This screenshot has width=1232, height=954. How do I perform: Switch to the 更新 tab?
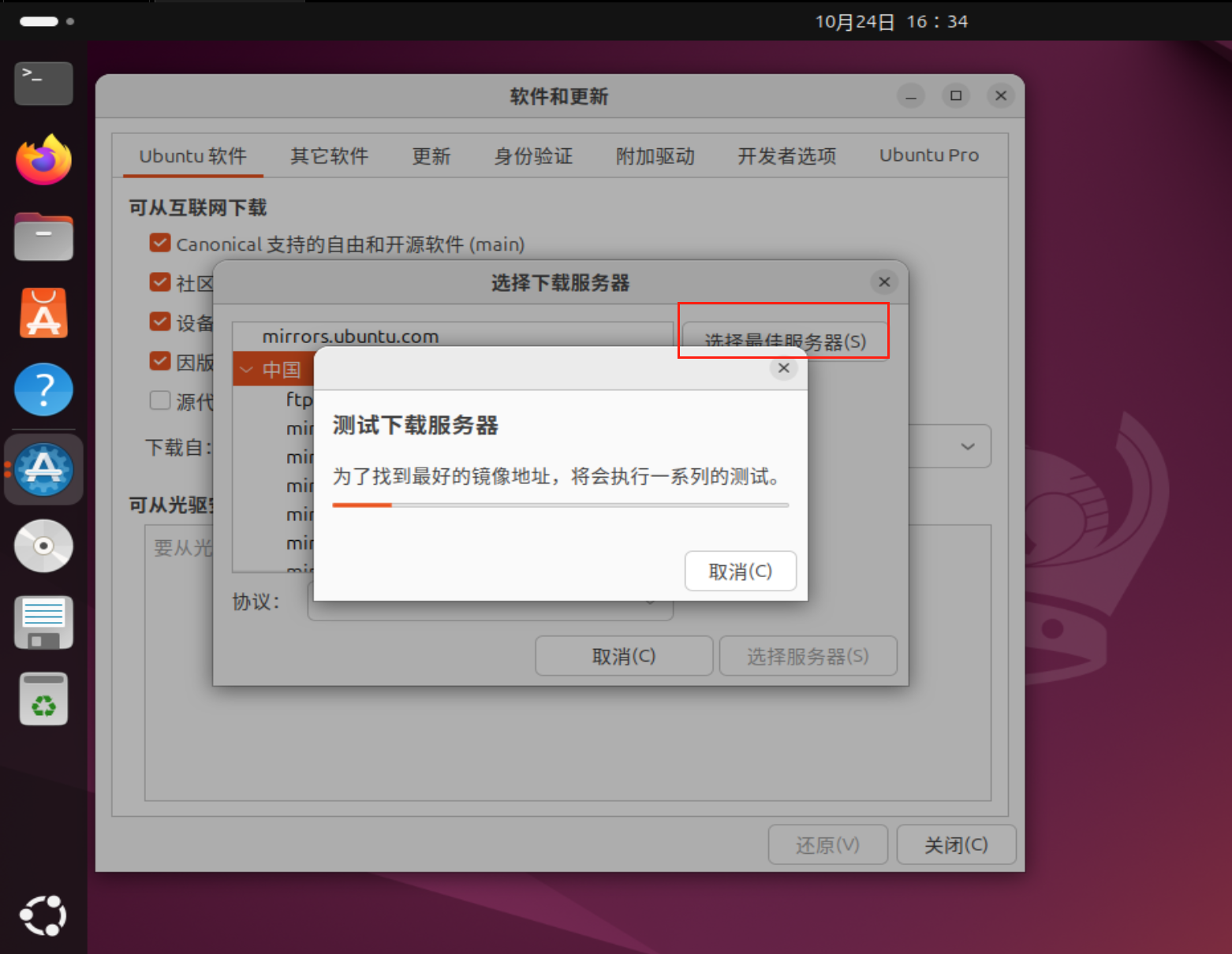coord(431,156)
